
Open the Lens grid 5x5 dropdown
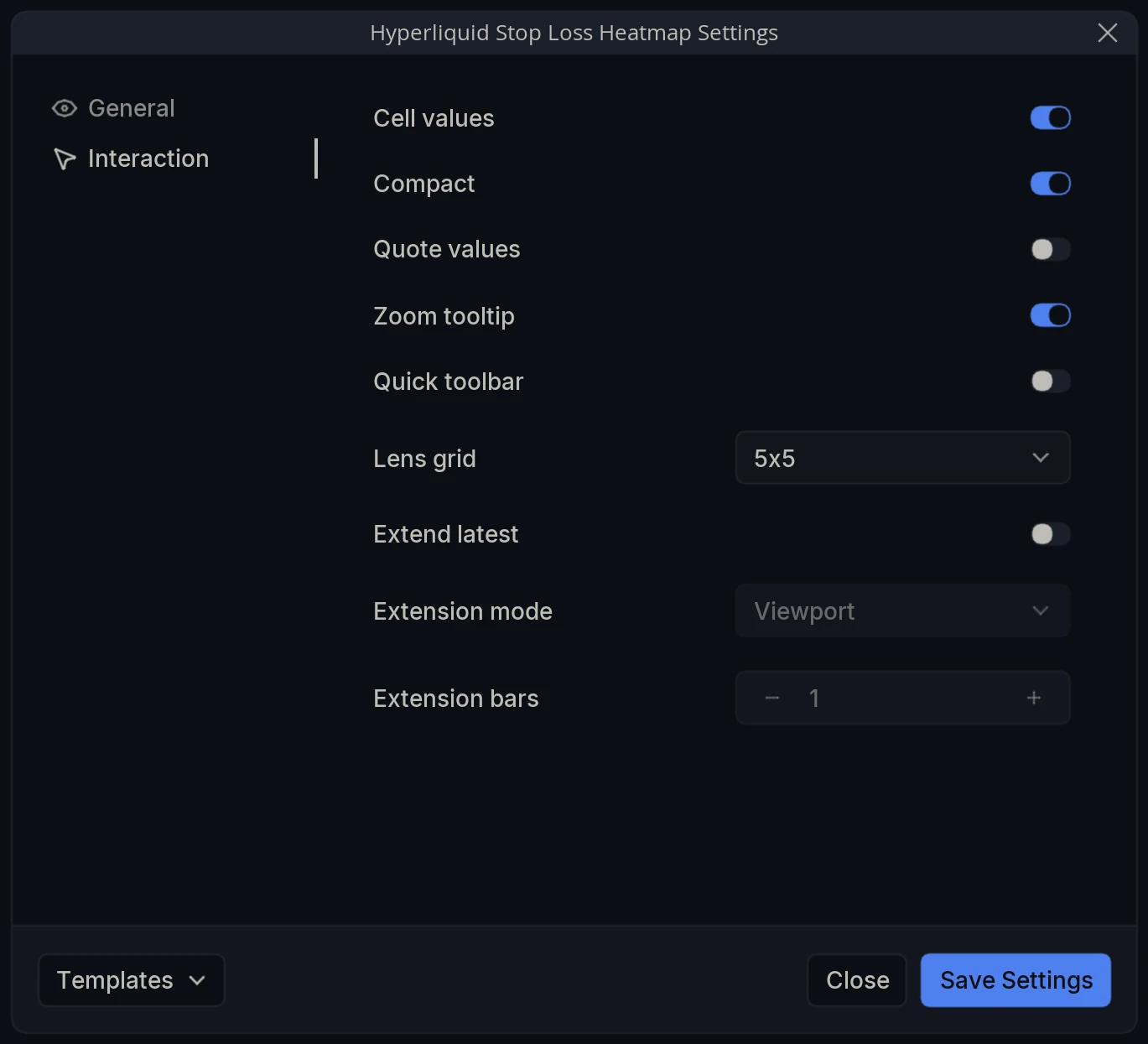902,458
